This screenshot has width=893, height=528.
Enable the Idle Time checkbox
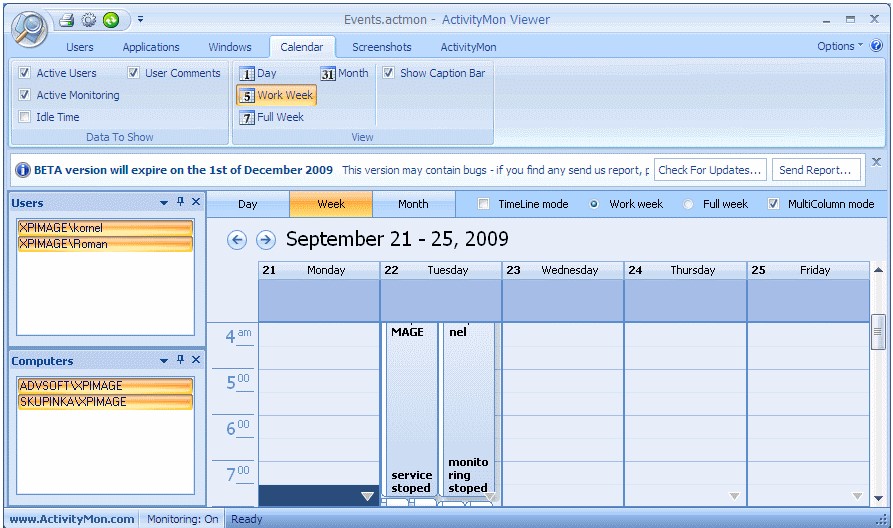(x=24, y=117)
